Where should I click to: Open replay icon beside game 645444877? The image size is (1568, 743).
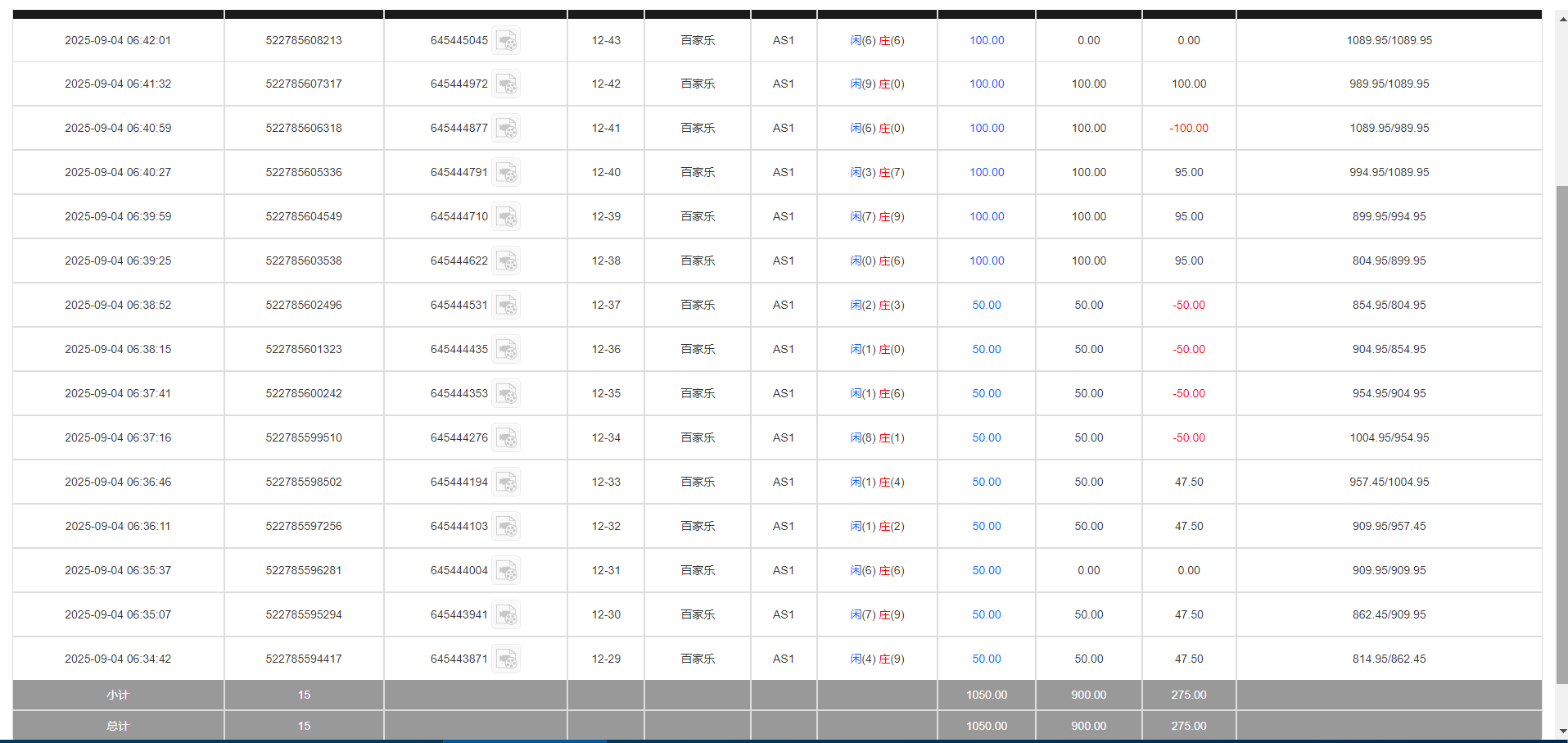507,129
